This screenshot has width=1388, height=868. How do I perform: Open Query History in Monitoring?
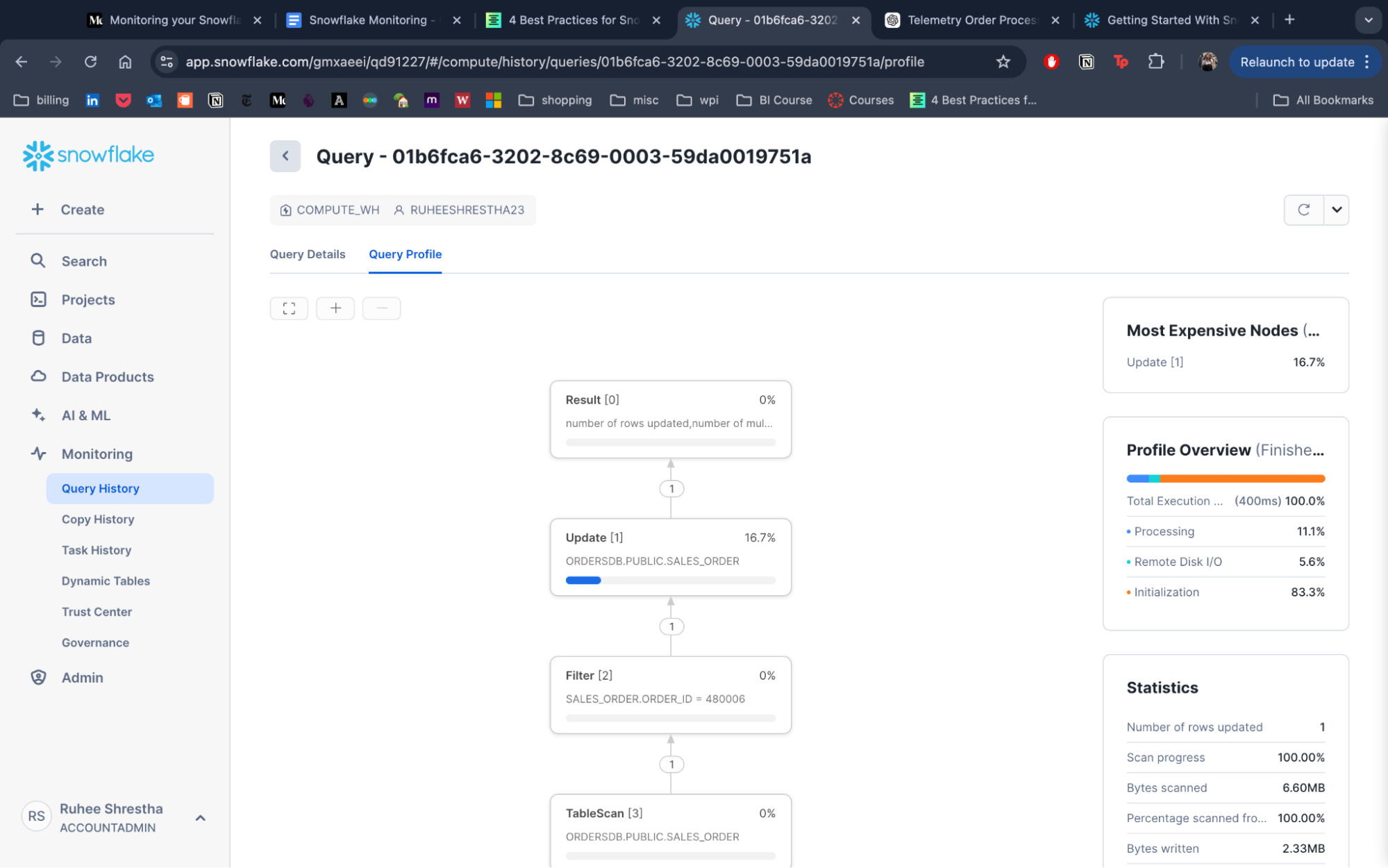130,488
